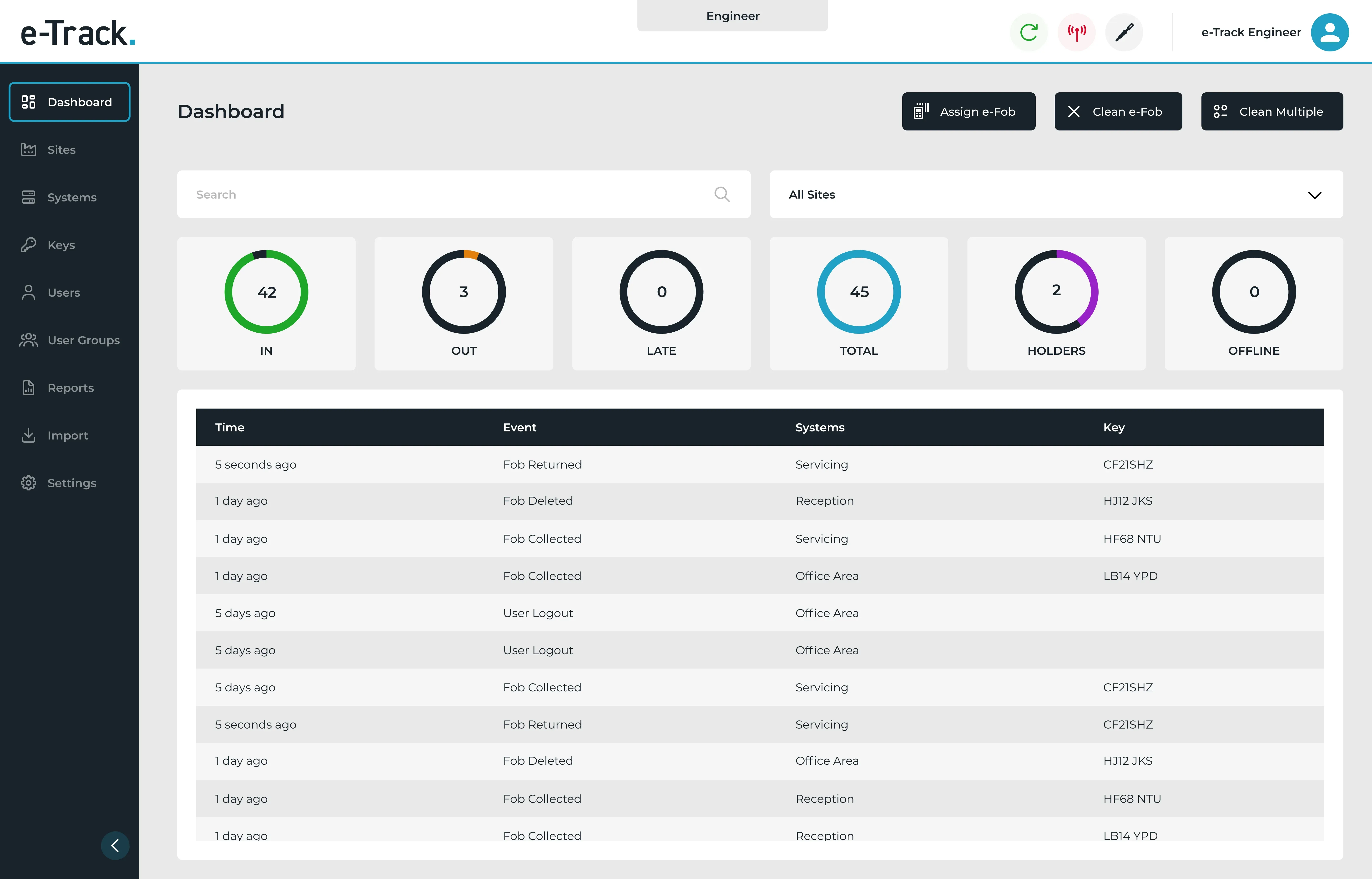Click the e-Track logo
1372x879 pixels.
(x=78, y=33)
